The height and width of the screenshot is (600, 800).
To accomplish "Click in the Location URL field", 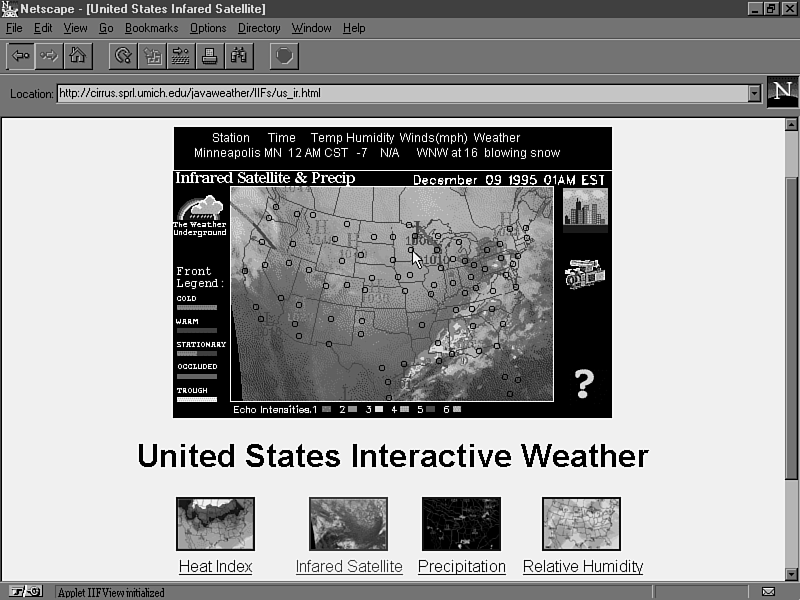I will (400, 94).
